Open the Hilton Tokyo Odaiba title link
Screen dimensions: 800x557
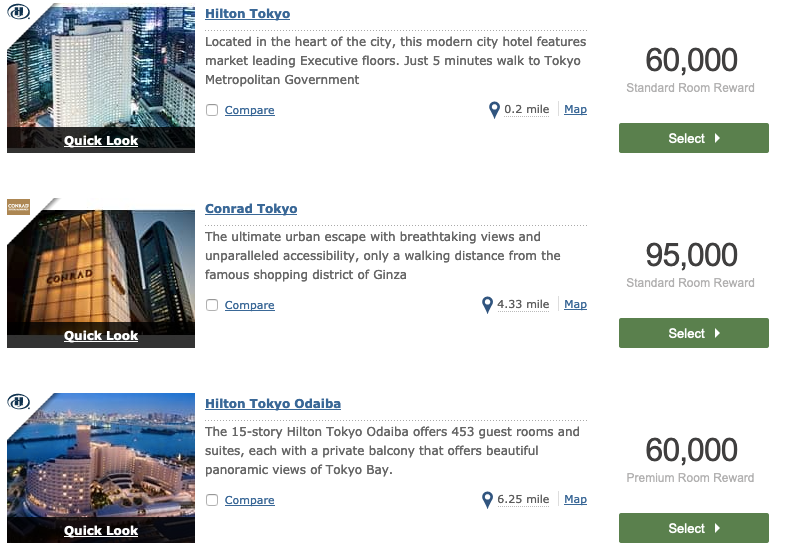click(x=273, y=404)
